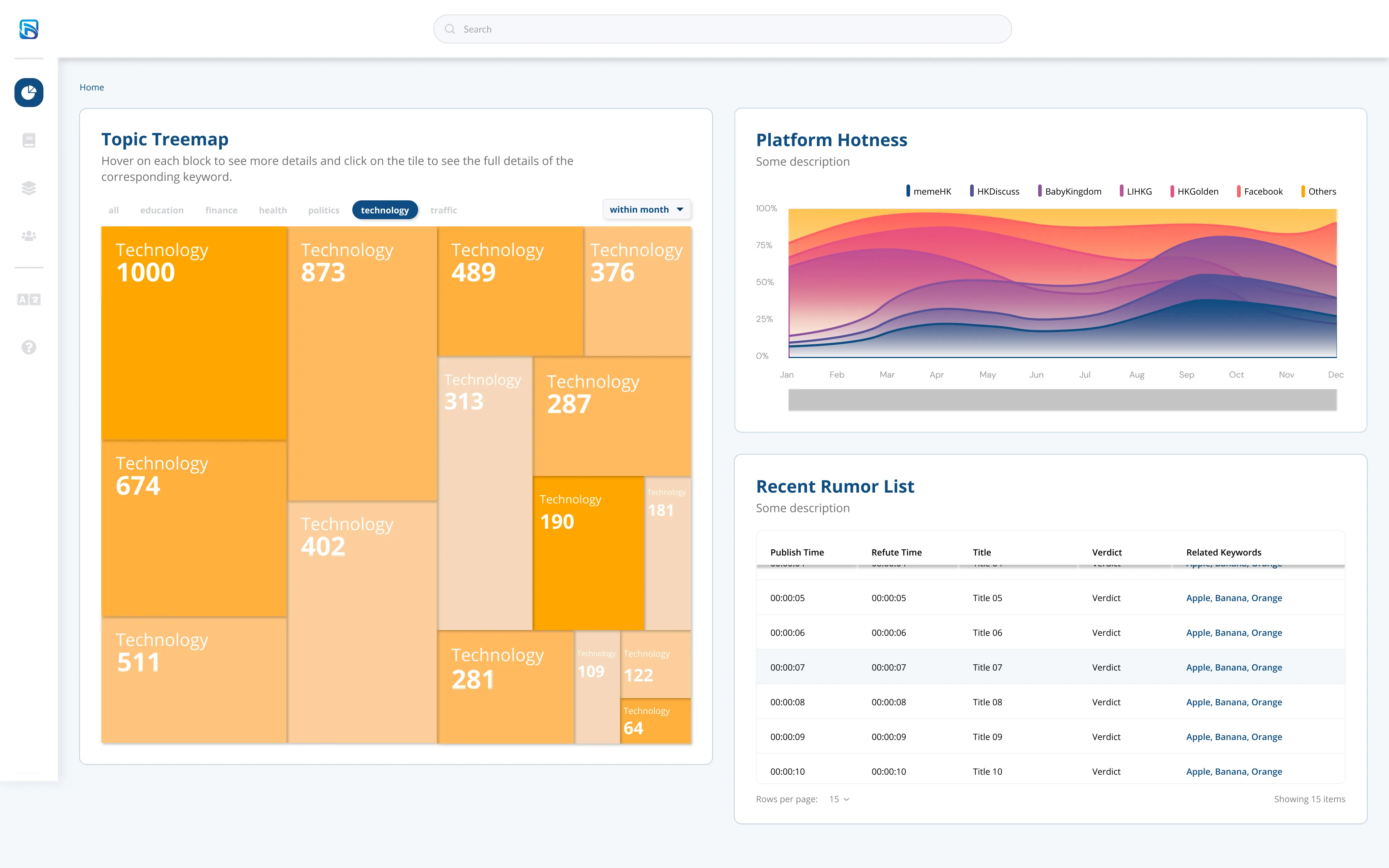Open the help question mark icon
The image size is (1389, 868).
click(x=29, y=347)
